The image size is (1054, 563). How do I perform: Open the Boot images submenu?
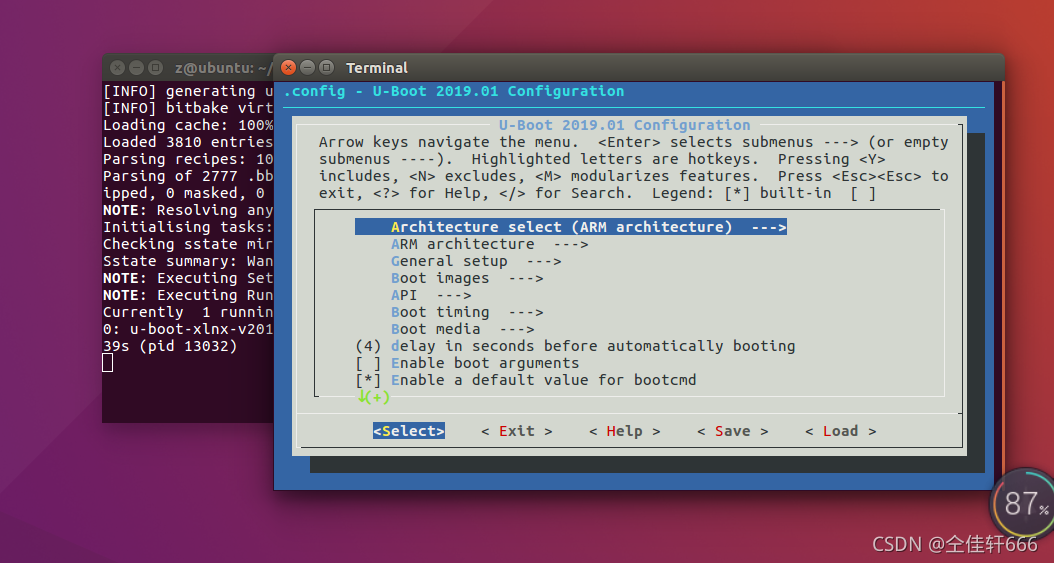(467, 278)
